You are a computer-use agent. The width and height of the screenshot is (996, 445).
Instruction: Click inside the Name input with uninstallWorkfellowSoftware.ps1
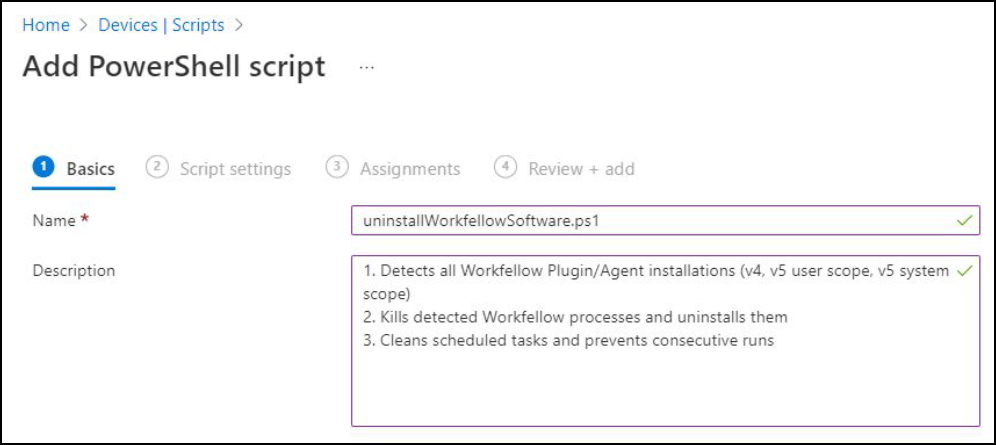click(665, 220)
